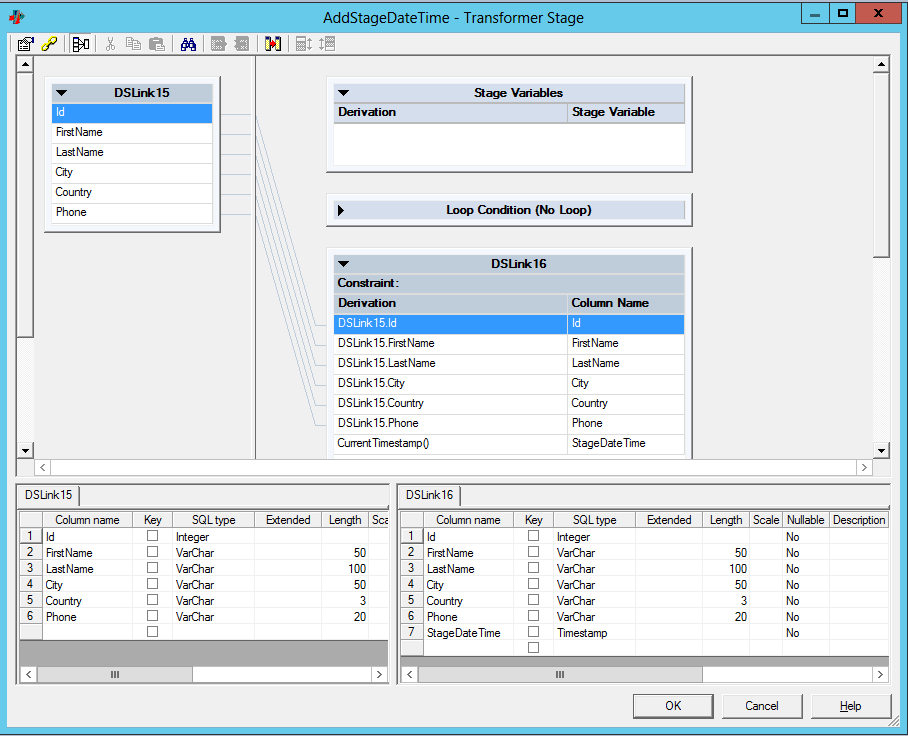
Task: Run Column Auto-Match icon with red arrow
Action: tap(273, 44)
